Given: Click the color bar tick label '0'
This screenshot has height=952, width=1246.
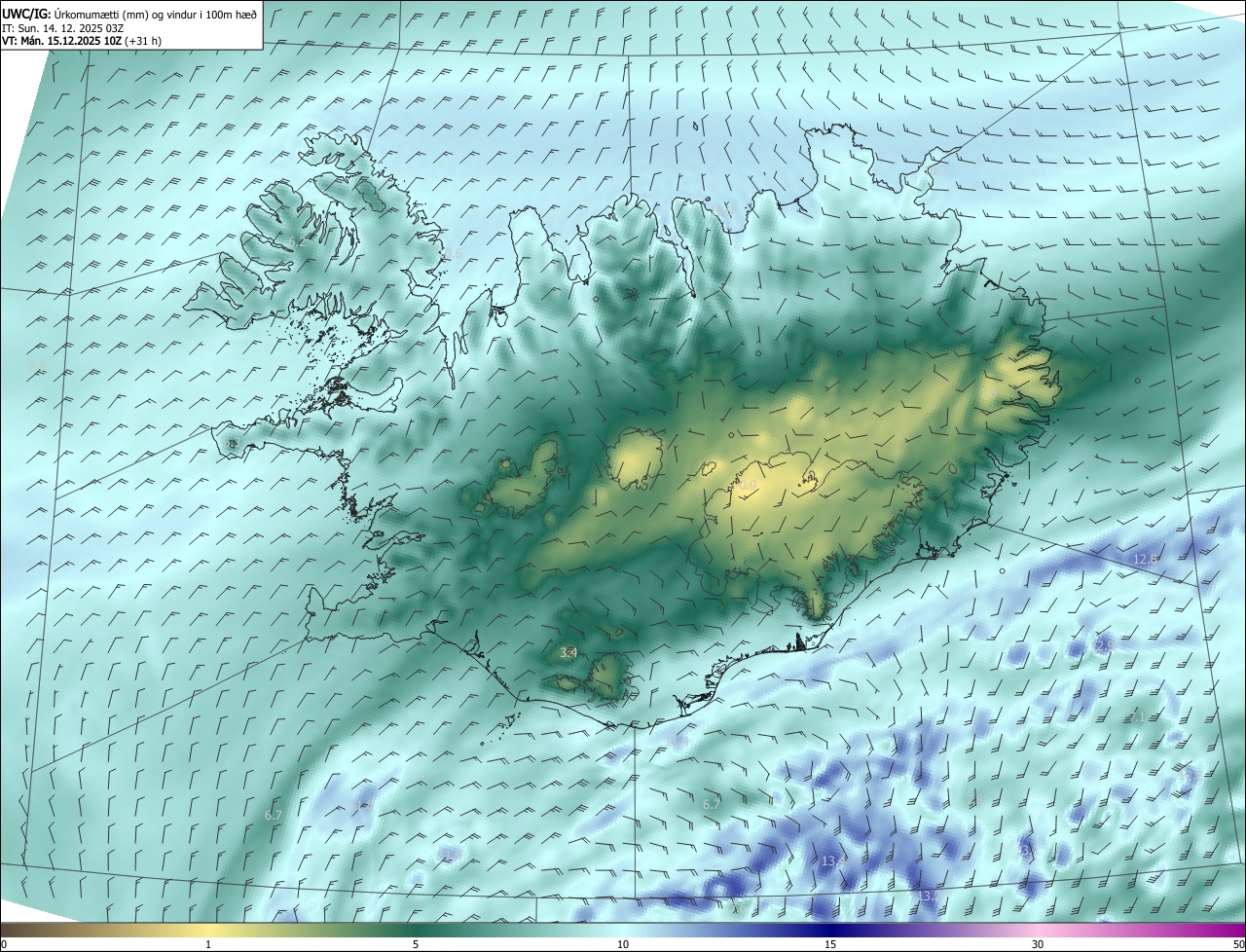Looking at the screenshot, I should (x=4, y=944).
